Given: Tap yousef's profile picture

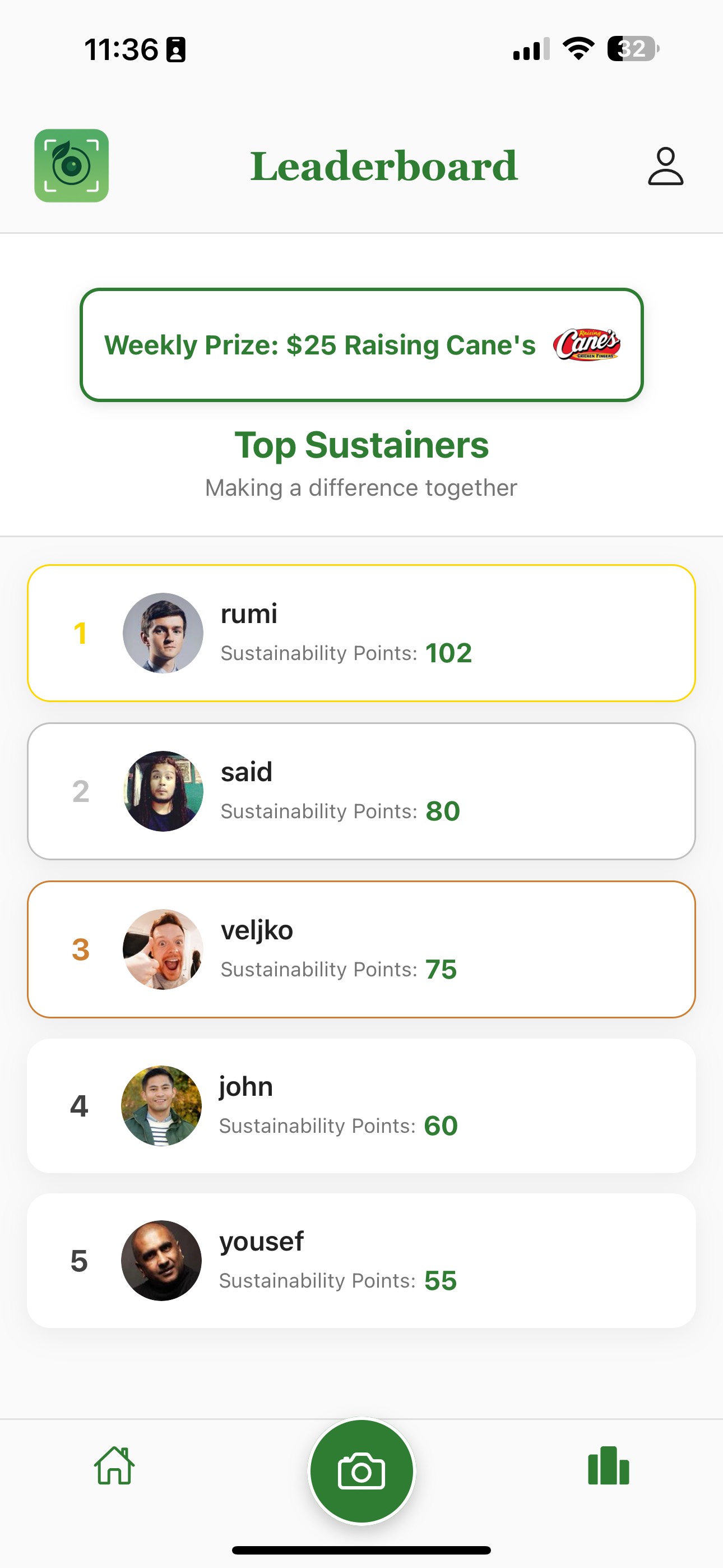Looking at the screenshot, I should pos(161,1261).
